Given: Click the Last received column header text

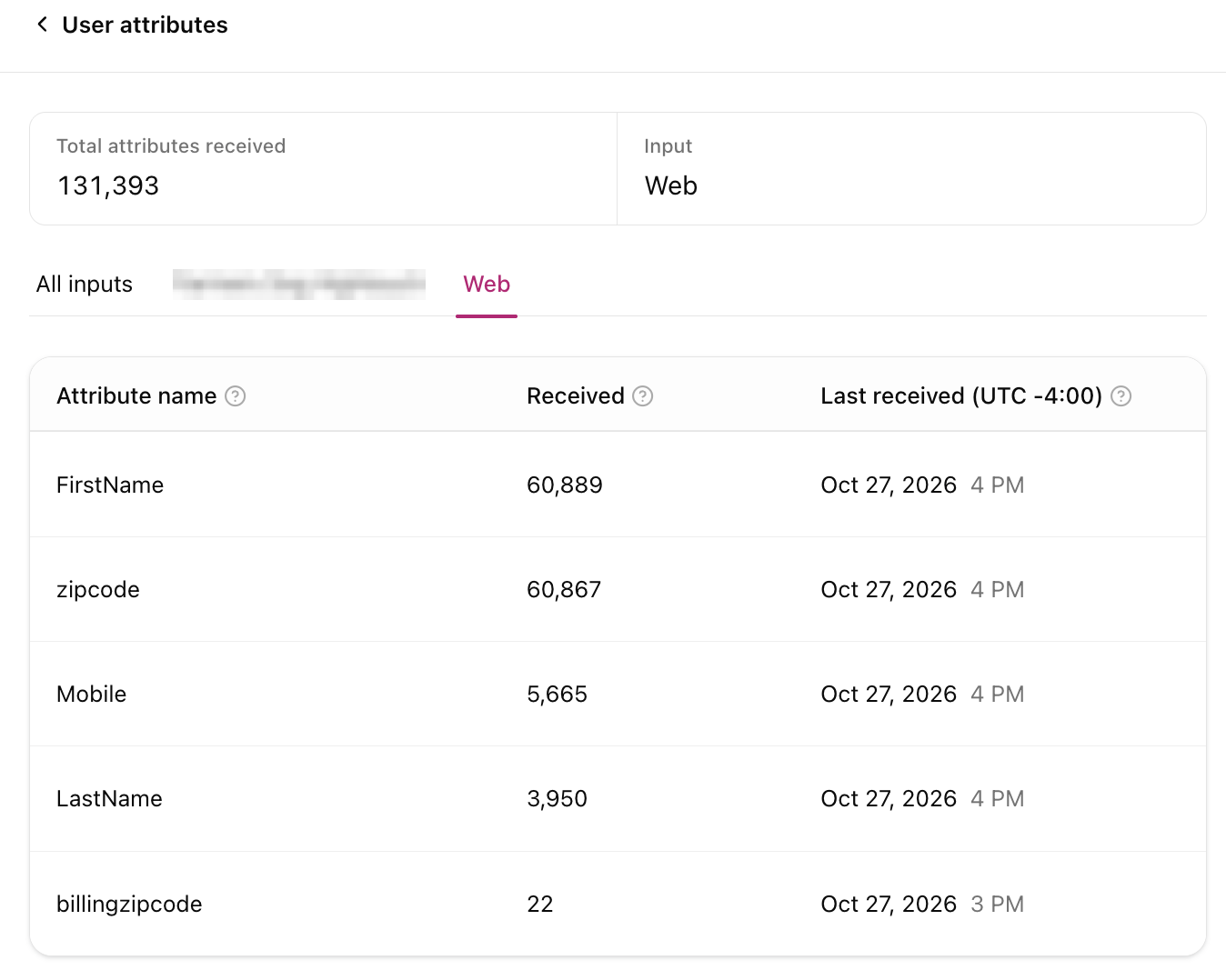Looking at the screenshot, I should (x=961, y=396).
